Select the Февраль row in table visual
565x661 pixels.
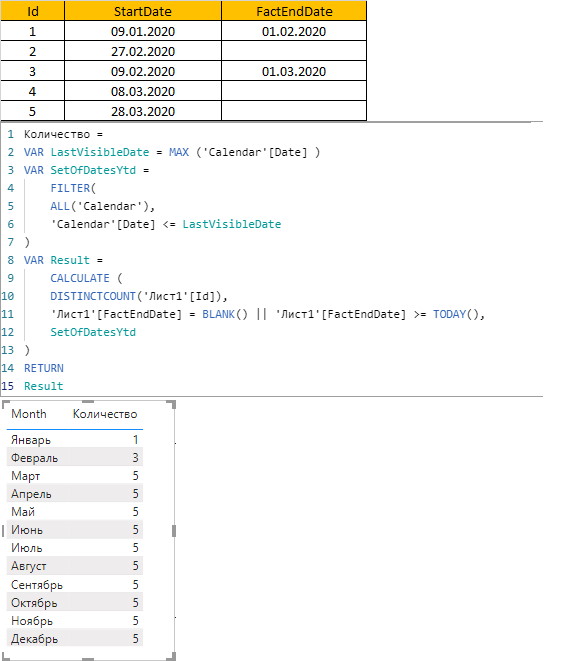point(75,458)
